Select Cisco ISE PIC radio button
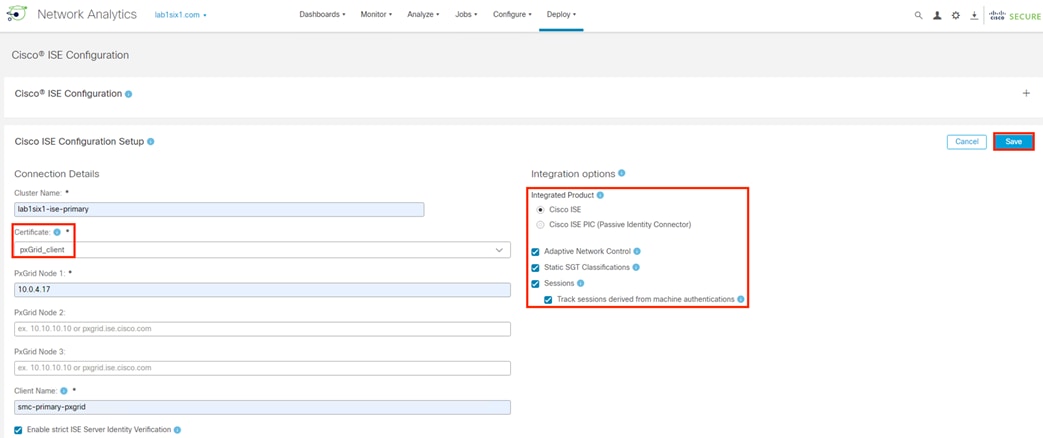This screenshot has width=1043, height=438. tap(540, 224)
